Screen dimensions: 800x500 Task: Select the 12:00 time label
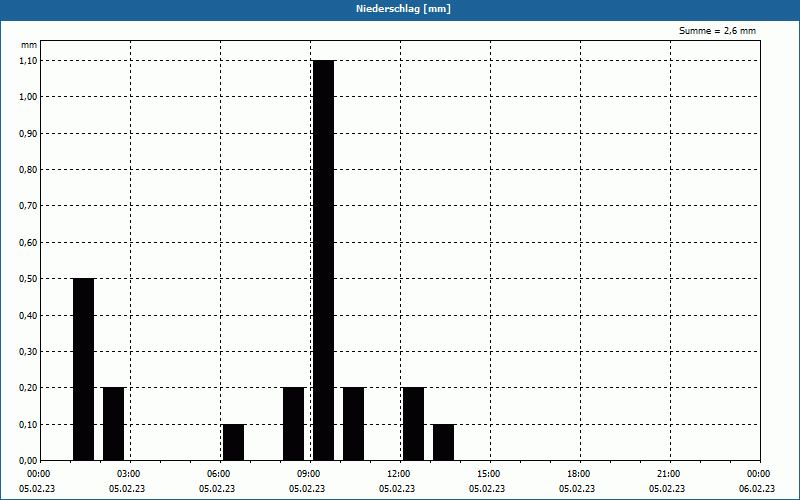pos(397,474)
